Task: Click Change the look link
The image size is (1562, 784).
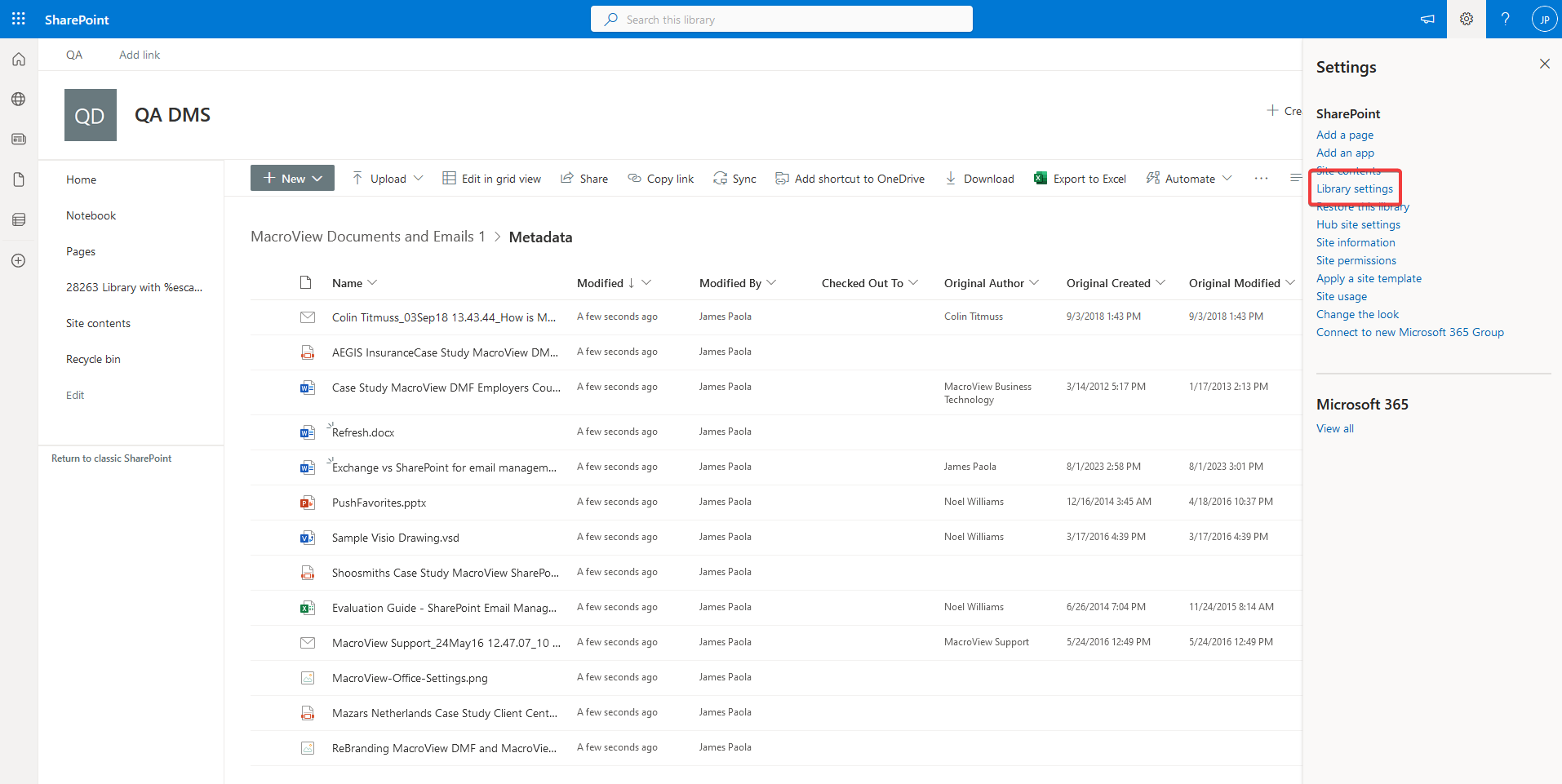Action: click(1357, 314)
